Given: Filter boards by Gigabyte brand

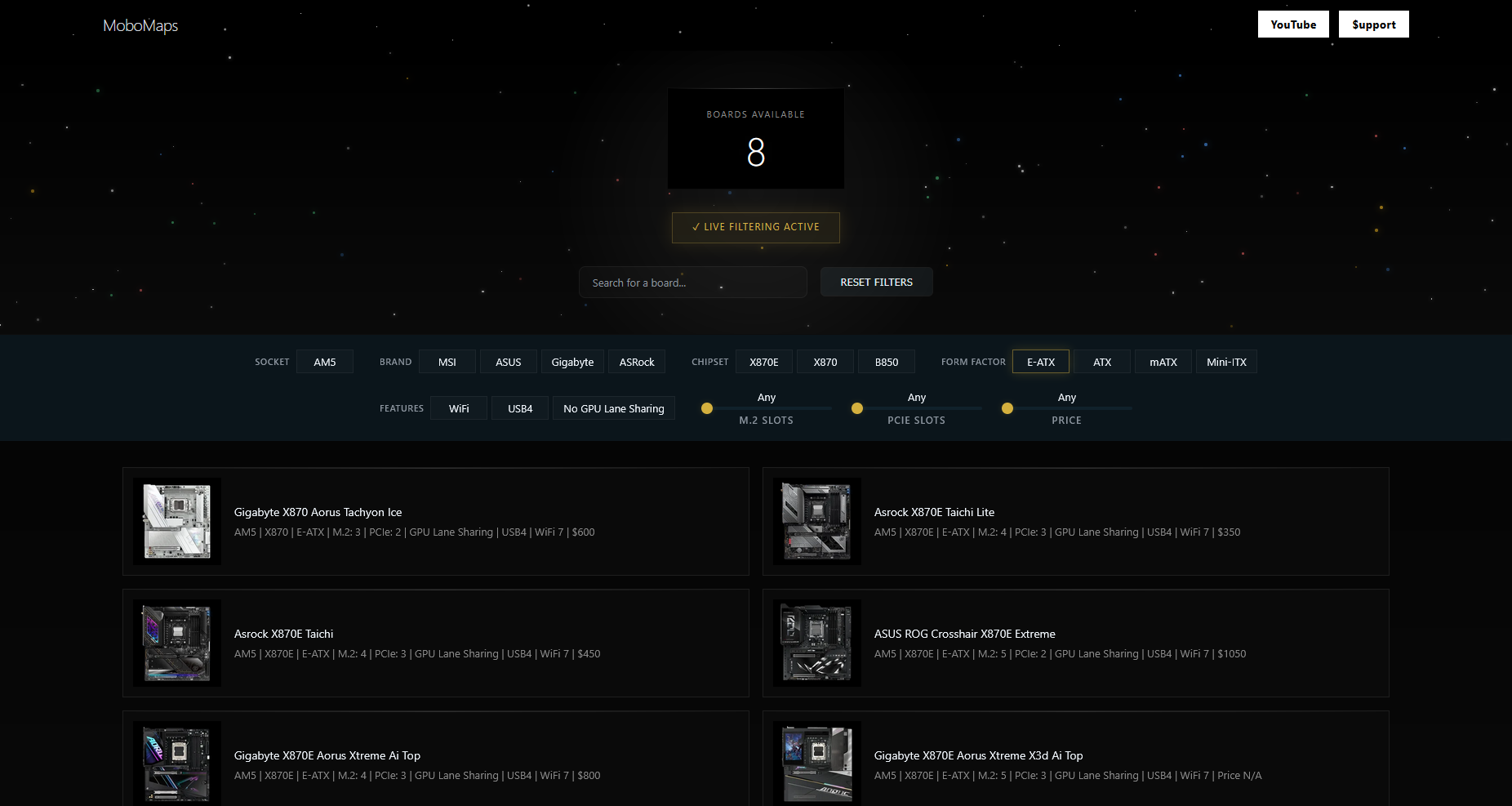Looking at the screenshot, I should 572,362.
